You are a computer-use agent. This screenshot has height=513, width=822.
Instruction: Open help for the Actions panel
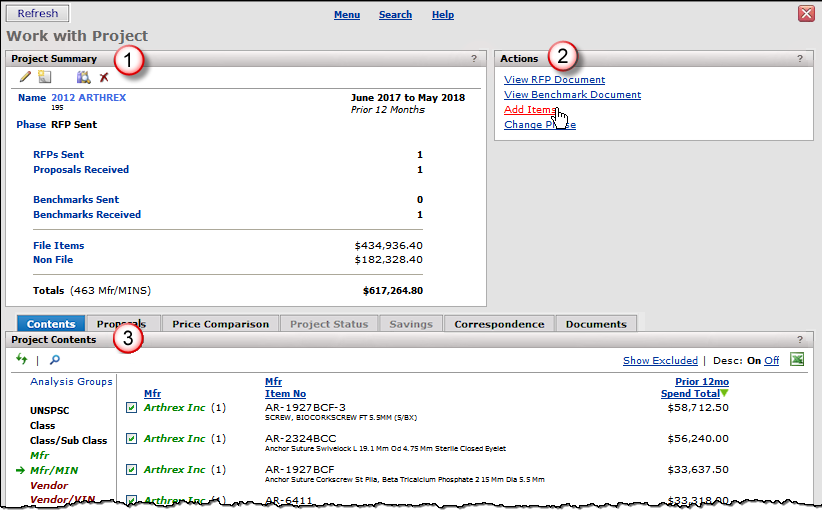800,59
